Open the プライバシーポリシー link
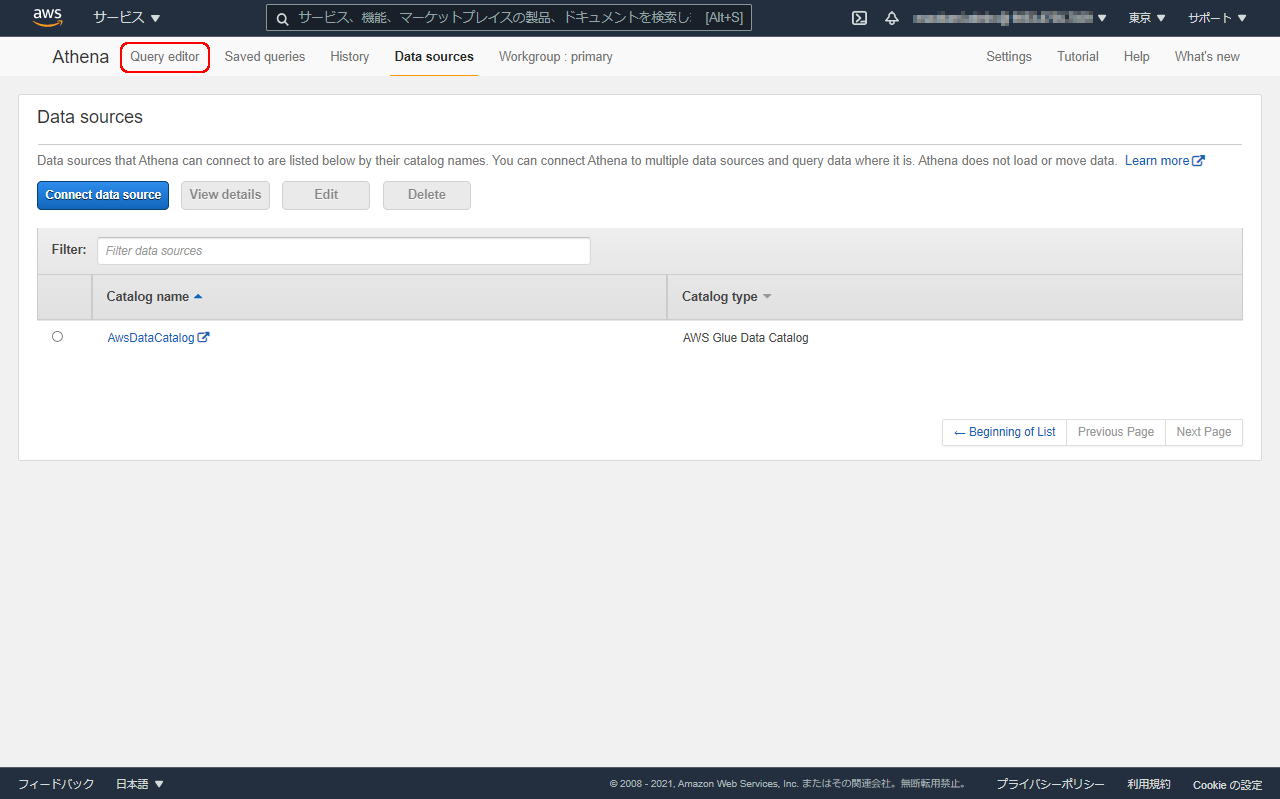The width and height of the screenshot is (1280, 799). click(x=1050, y=784)
